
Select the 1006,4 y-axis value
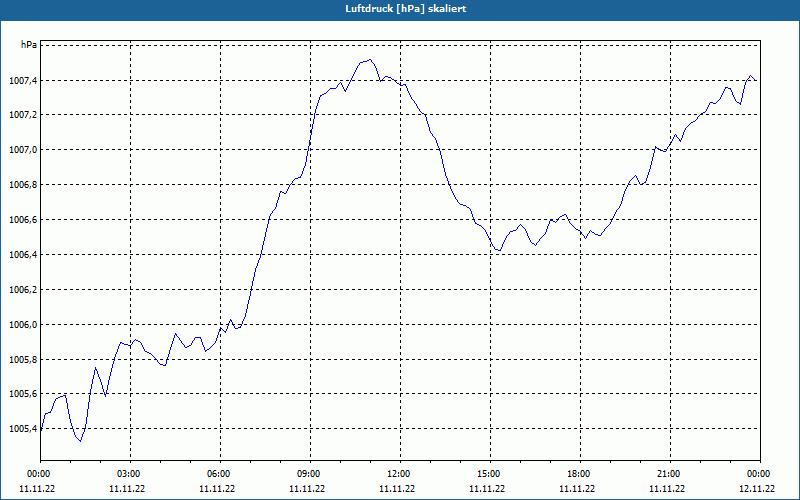pos(23,255)
